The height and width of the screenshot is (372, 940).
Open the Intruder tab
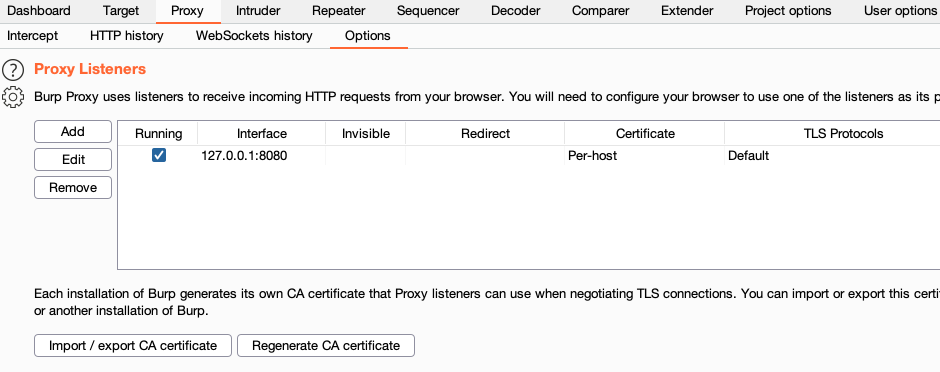258,11
